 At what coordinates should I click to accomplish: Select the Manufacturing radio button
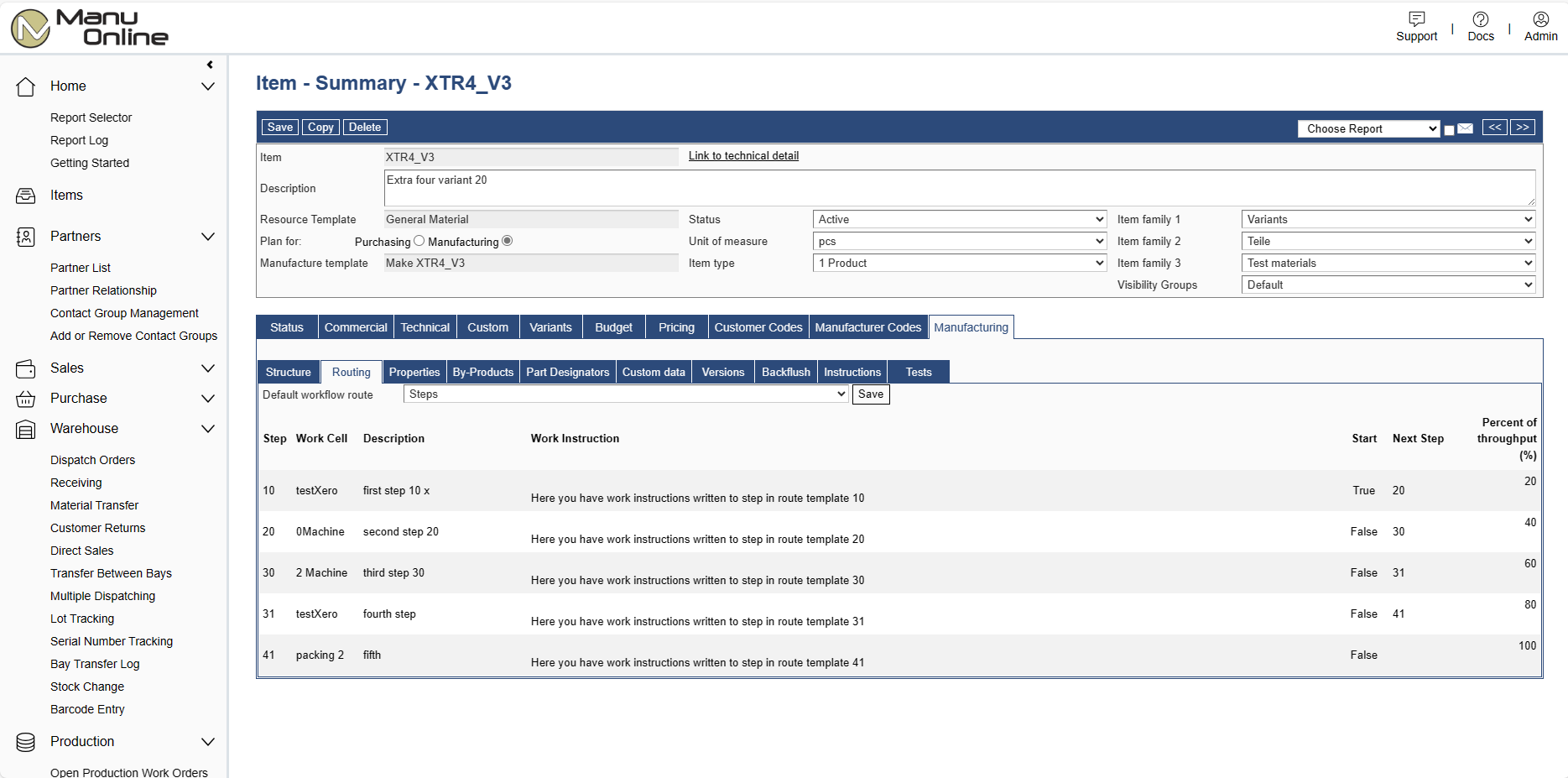507,241
